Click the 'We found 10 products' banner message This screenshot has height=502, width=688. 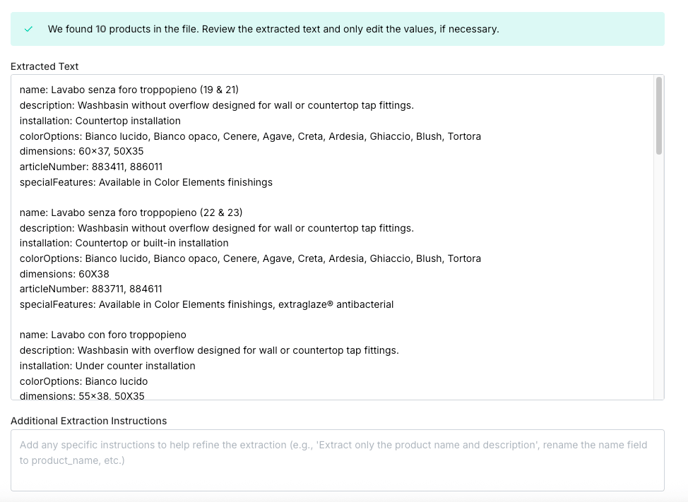(273, 29)
